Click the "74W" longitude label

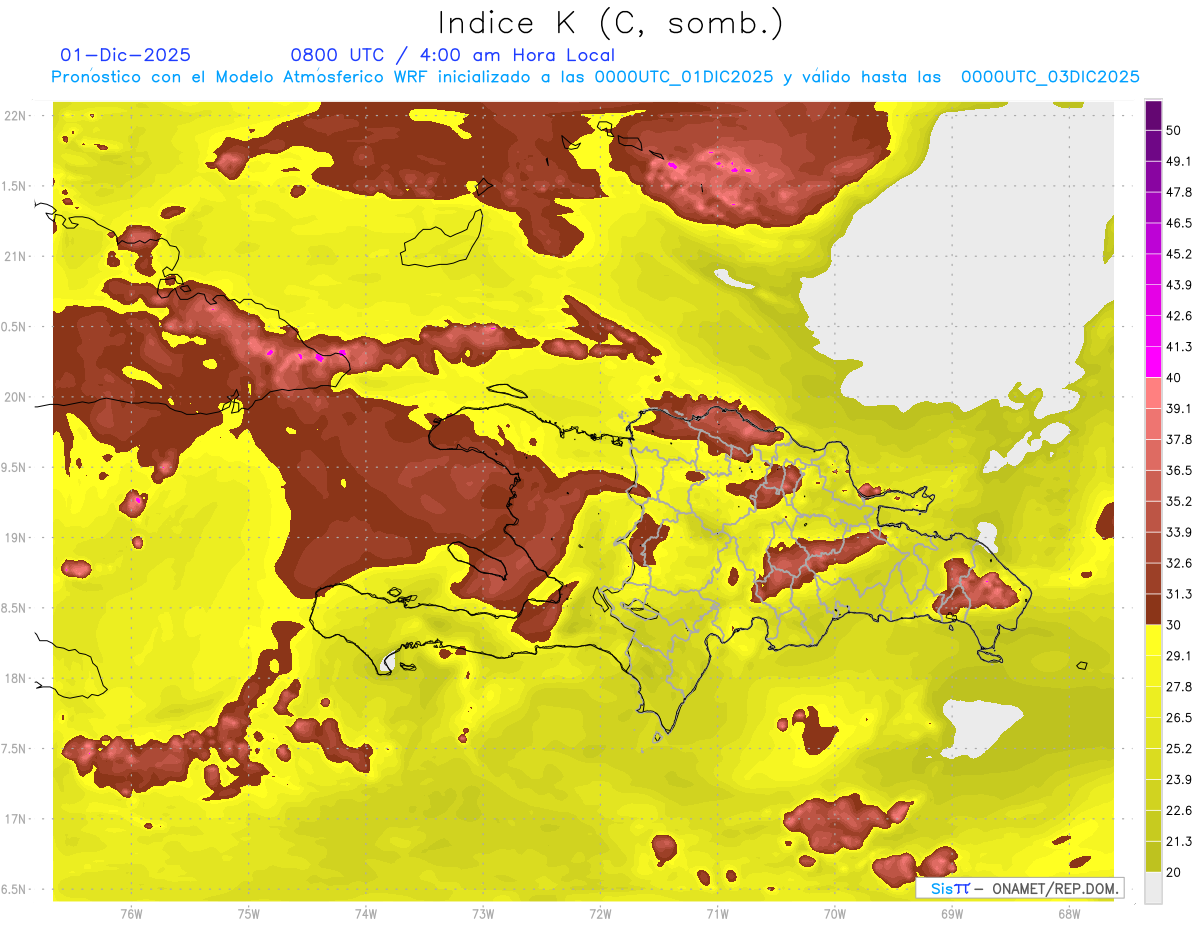[366, 915]
